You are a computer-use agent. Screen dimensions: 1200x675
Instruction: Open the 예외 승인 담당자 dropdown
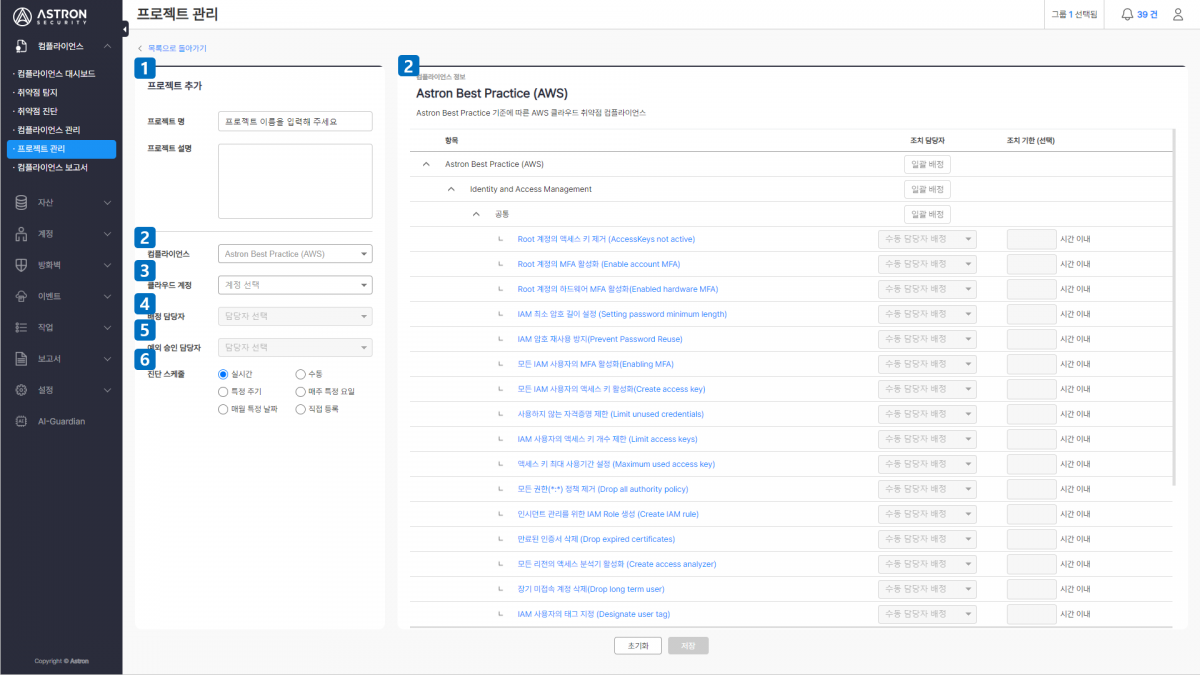point(295,348)
